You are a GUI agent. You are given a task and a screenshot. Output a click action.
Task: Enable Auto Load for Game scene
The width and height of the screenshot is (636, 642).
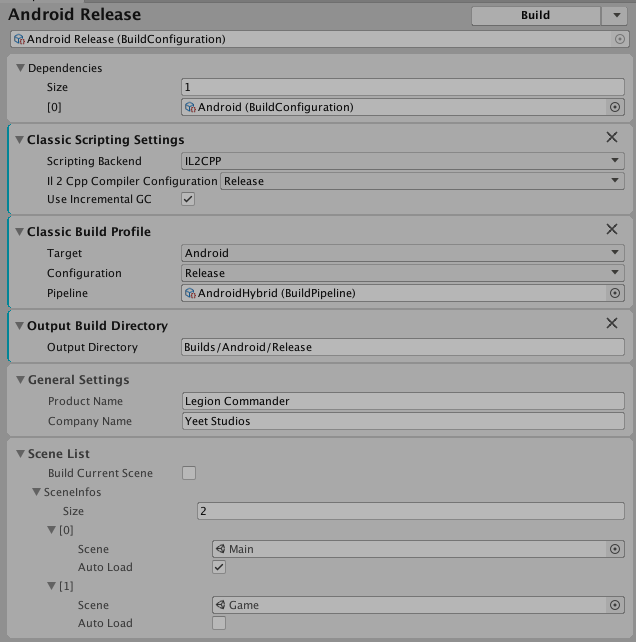point(219,623)
